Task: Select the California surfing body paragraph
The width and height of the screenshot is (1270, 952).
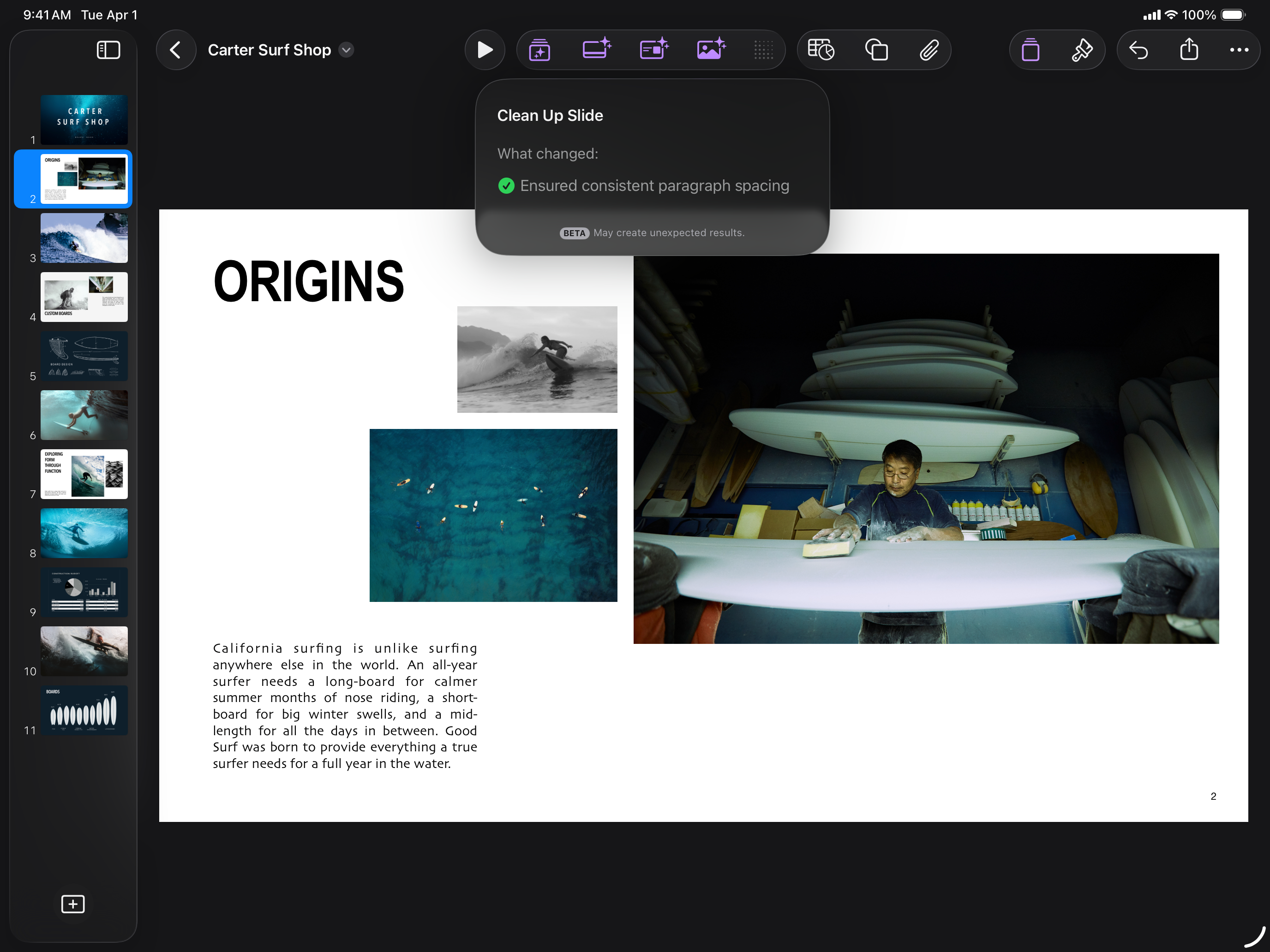Action: click(x=344, y=705)
